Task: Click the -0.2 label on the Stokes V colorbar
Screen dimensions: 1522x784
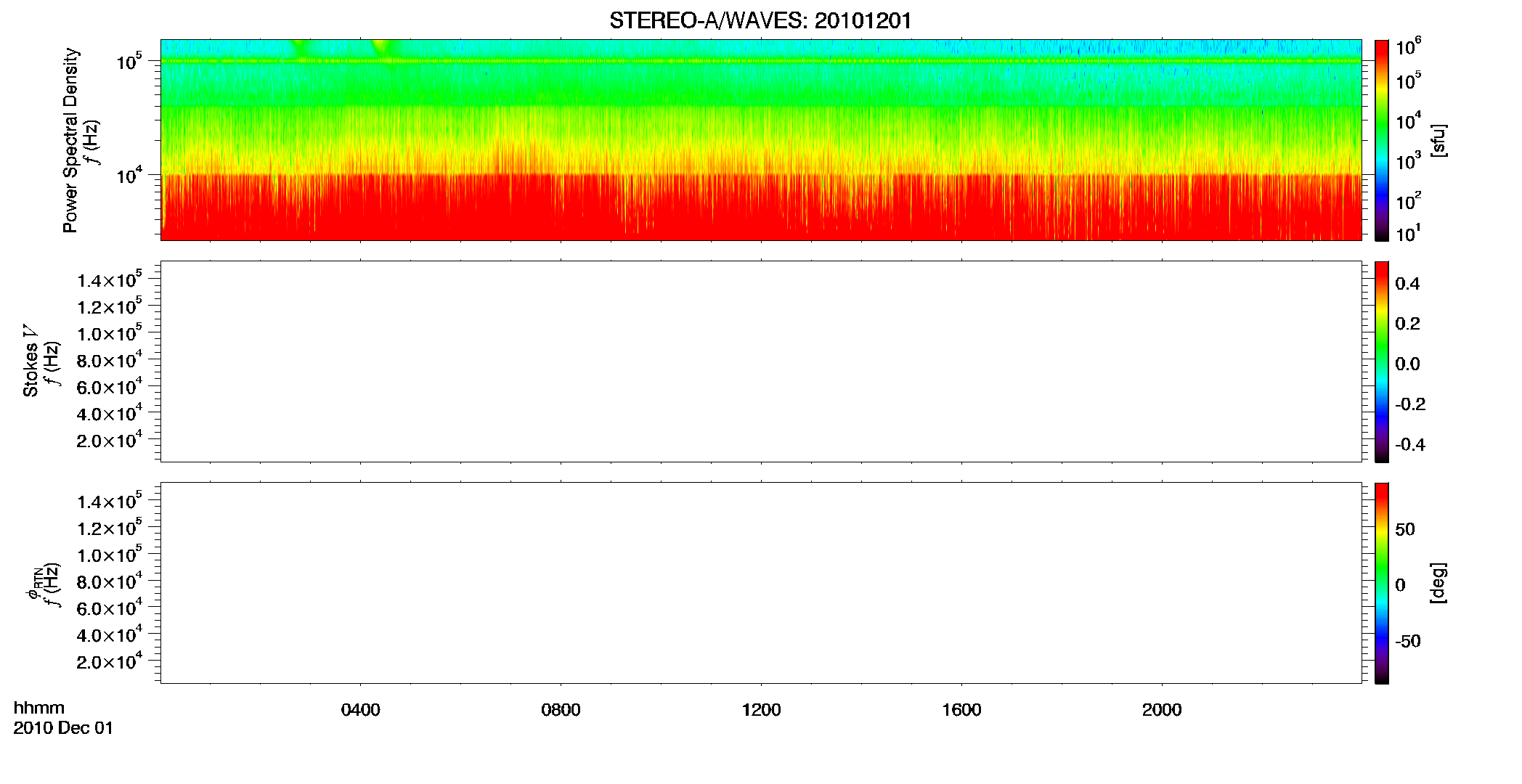Action: 1410,404
